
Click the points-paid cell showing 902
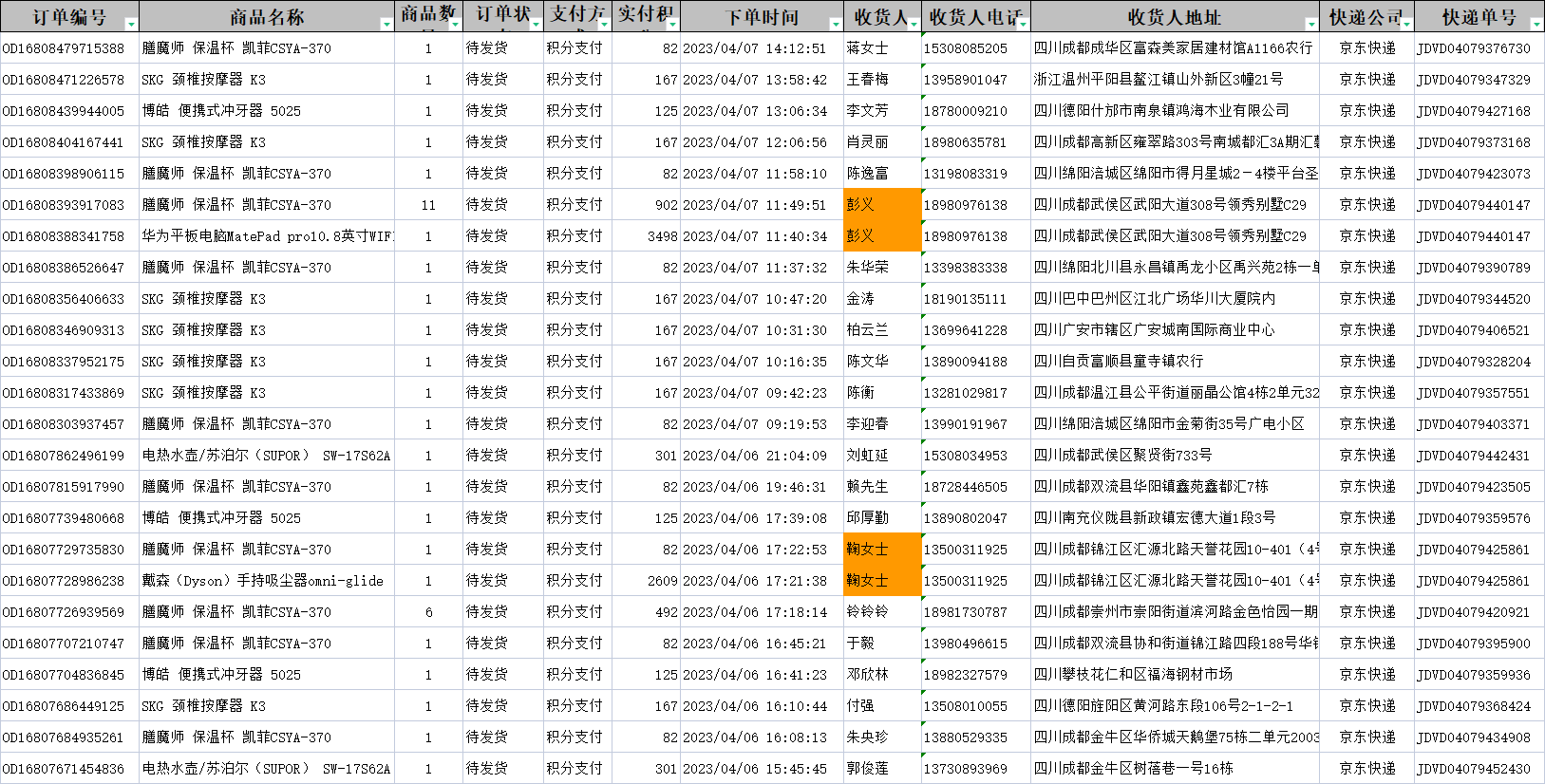pos(647,204)
